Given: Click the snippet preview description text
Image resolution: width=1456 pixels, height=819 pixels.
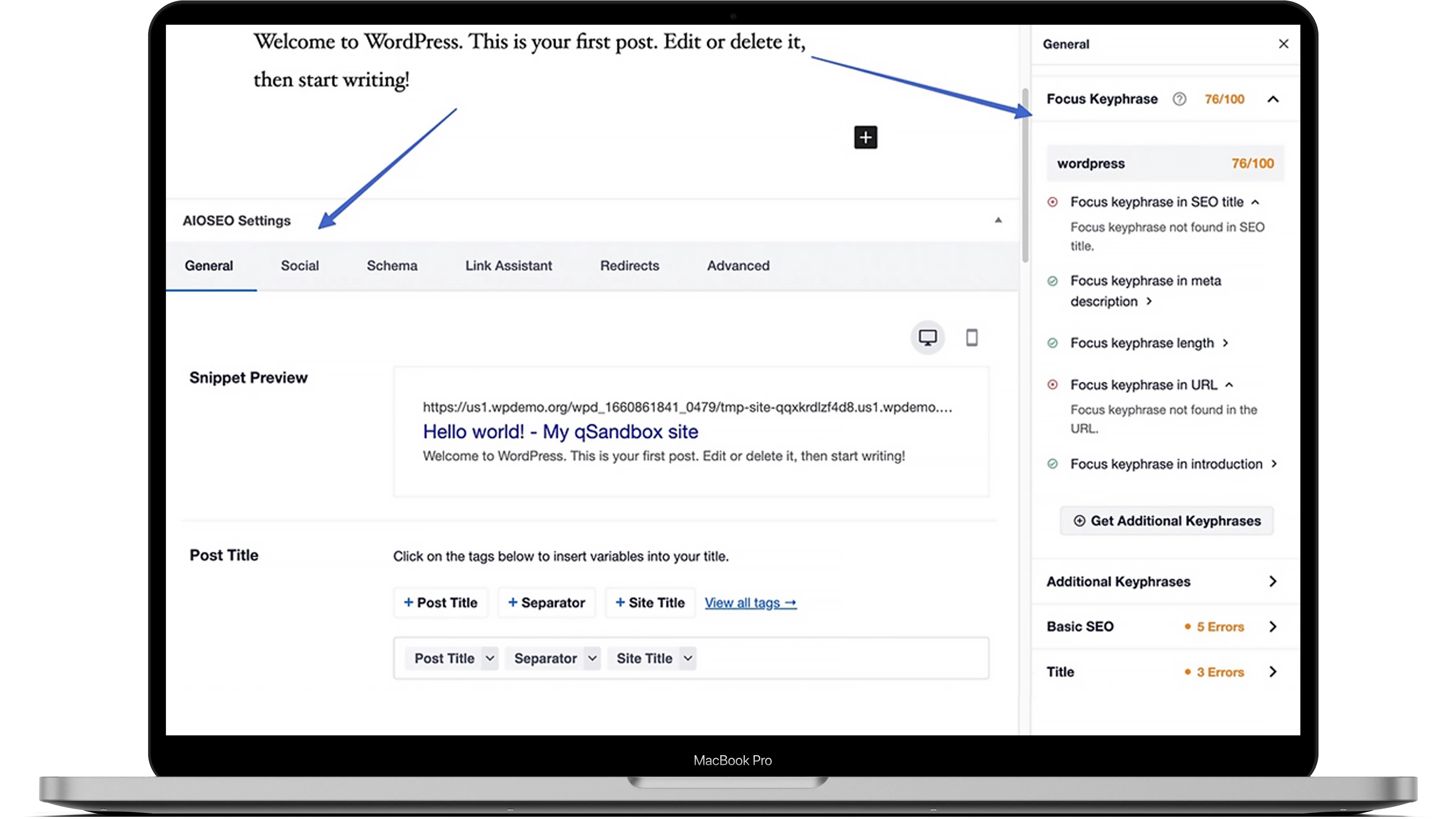Looking at the screenshot, I should [x=664, y=456].
